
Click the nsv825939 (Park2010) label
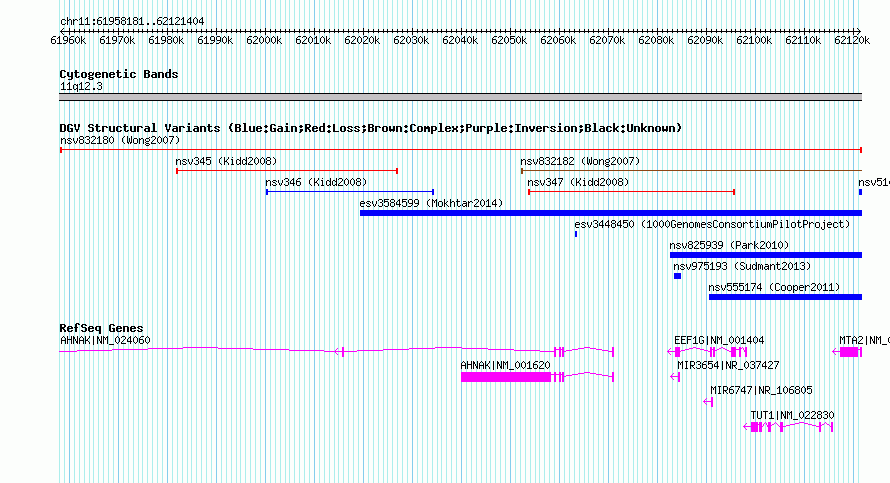tap(729, 245)
